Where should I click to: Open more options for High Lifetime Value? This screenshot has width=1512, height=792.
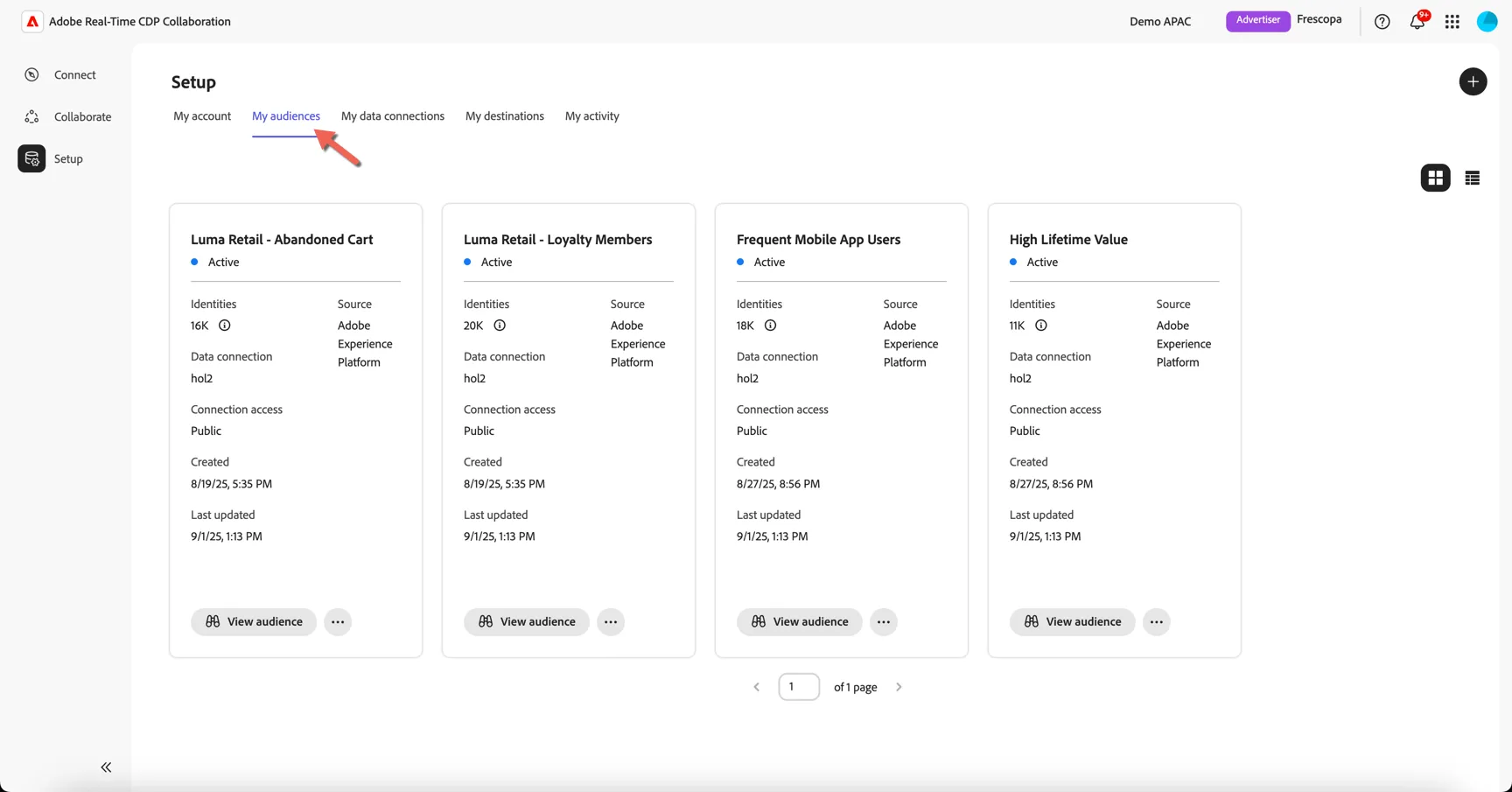tap(1157, 622)
